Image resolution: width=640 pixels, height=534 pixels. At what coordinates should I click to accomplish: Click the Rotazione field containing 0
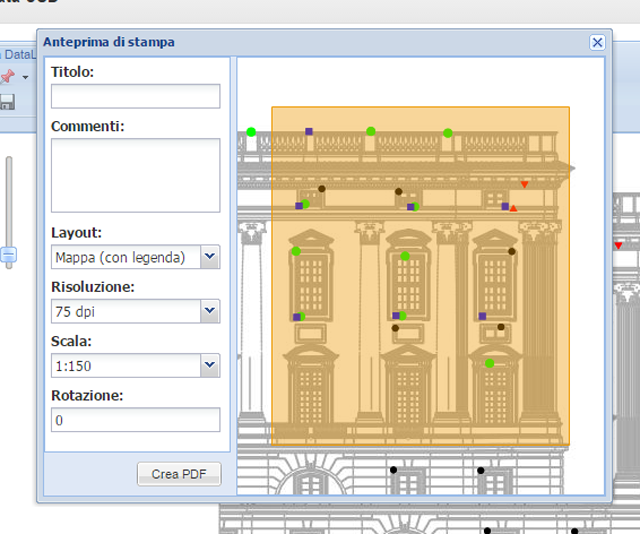pyautogui.click(x=135, y=420)
